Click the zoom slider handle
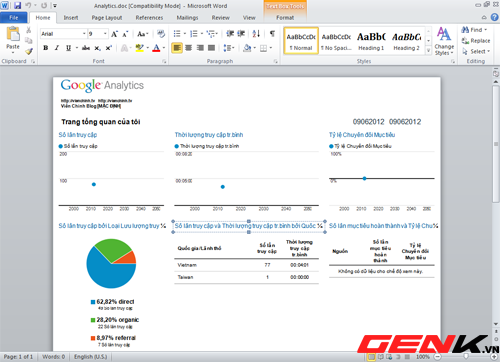The height and width of the screenshot is (362, 500). [466, 357]
